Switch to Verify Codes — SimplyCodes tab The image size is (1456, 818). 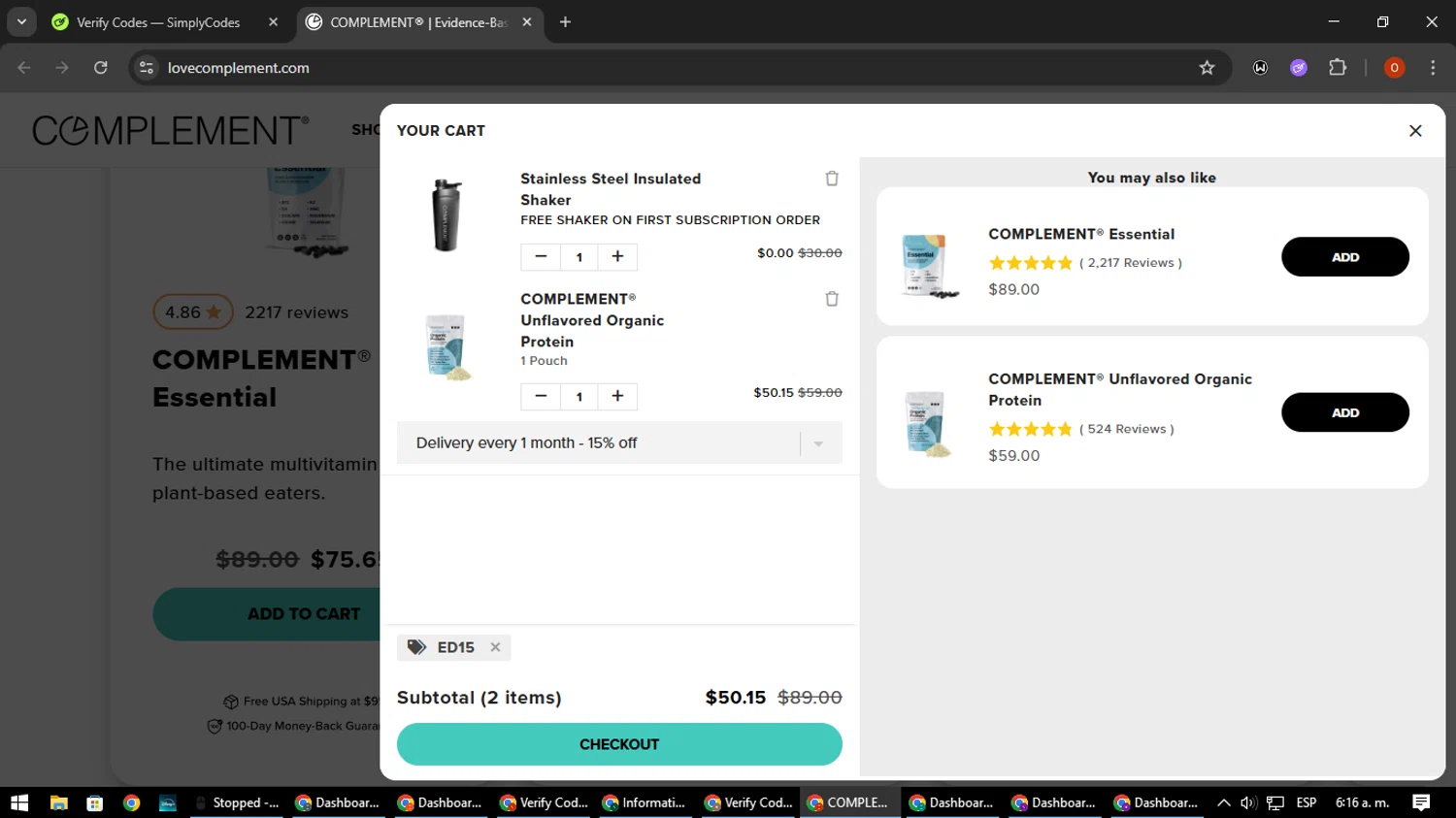click(158, 22)
